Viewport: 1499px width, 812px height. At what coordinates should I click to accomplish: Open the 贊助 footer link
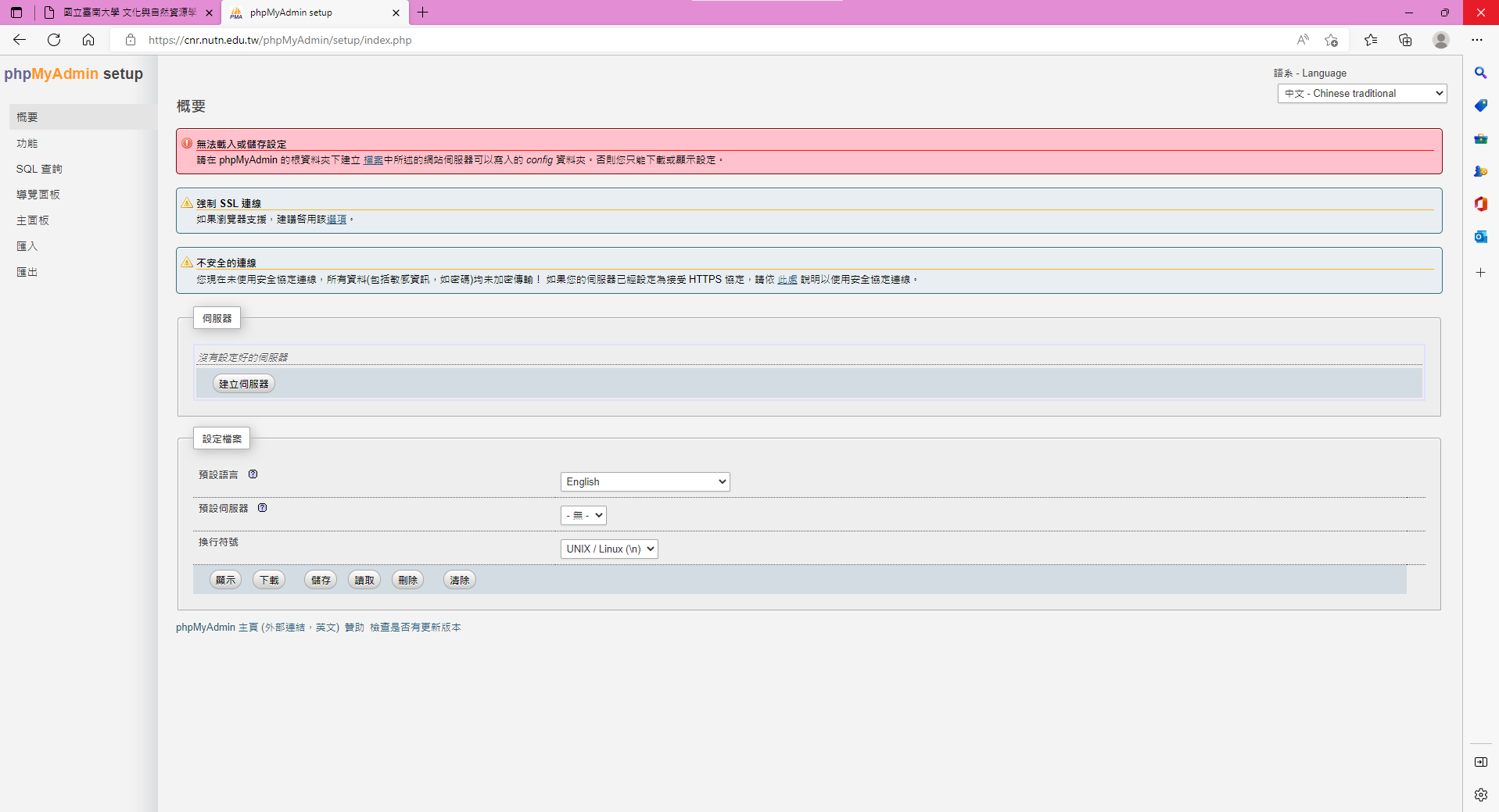(354, 628)
